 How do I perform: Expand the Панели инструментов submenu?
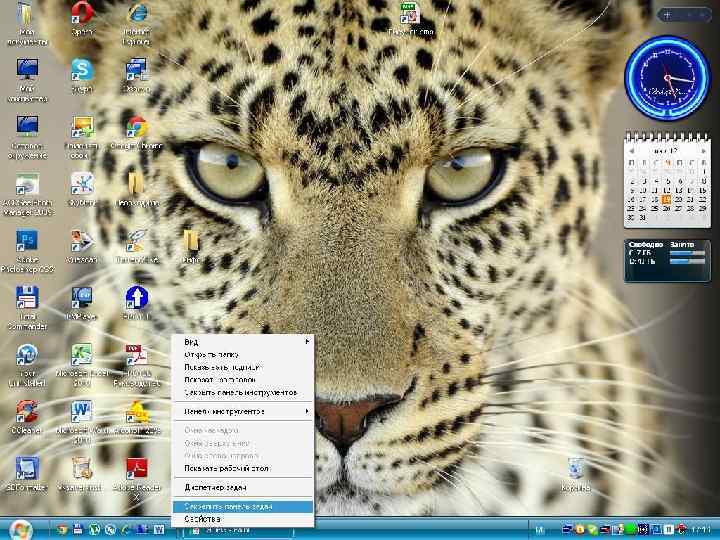(x=243, y=411)
